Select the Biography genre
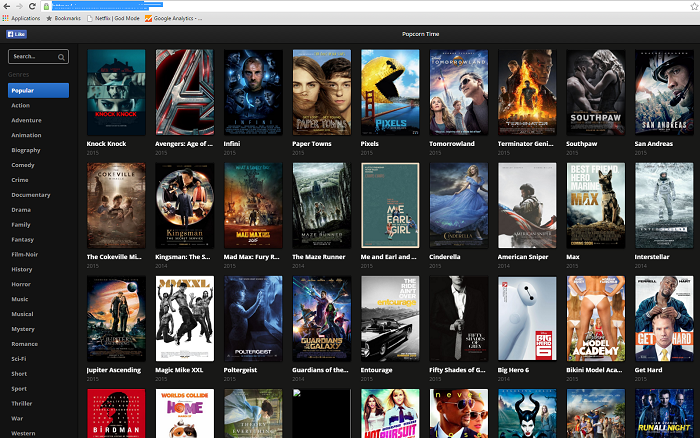700x438 pixels. 26,150
